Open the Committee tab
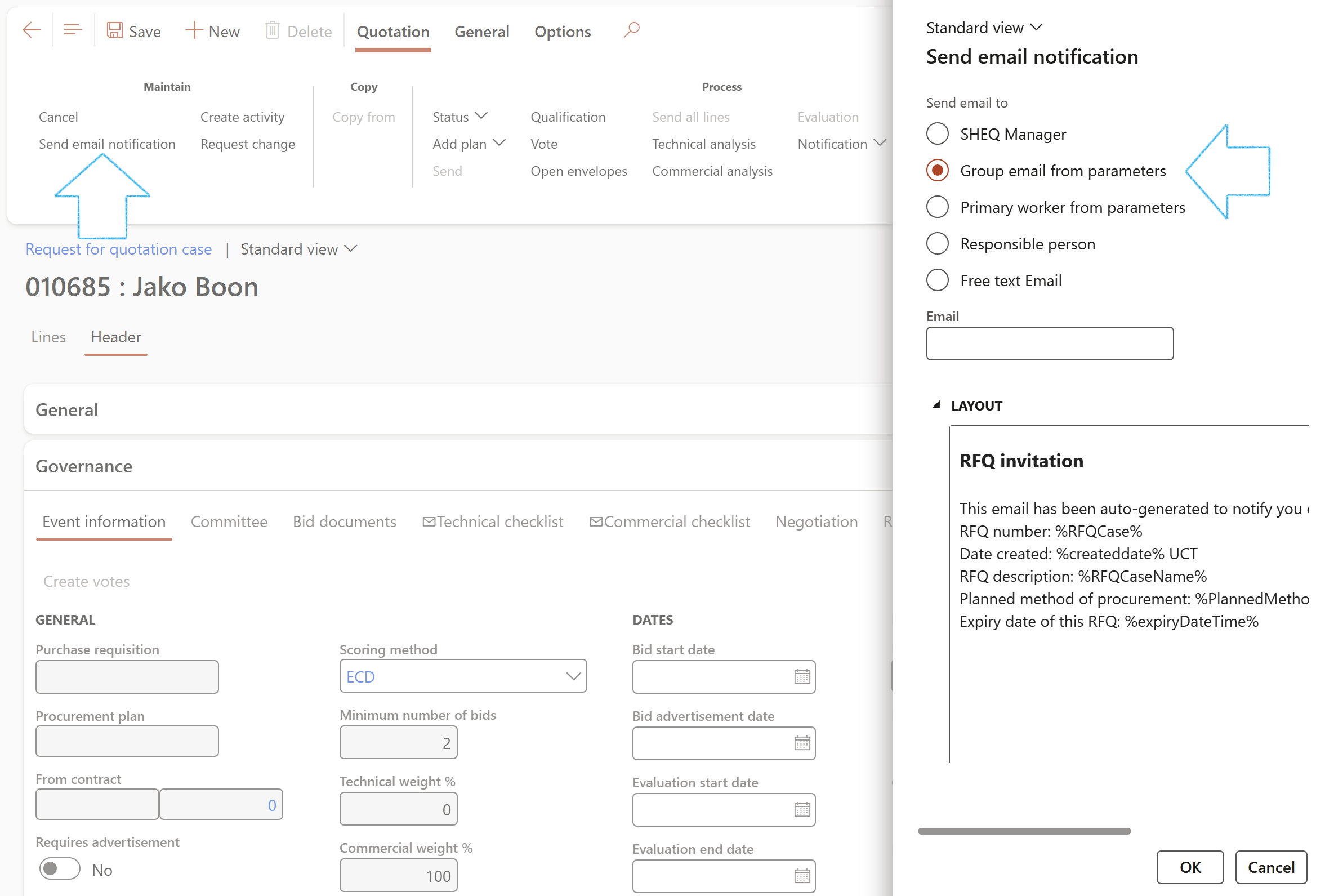The height and width of the screenshot is (896, 1325). [x=229, y=522]
